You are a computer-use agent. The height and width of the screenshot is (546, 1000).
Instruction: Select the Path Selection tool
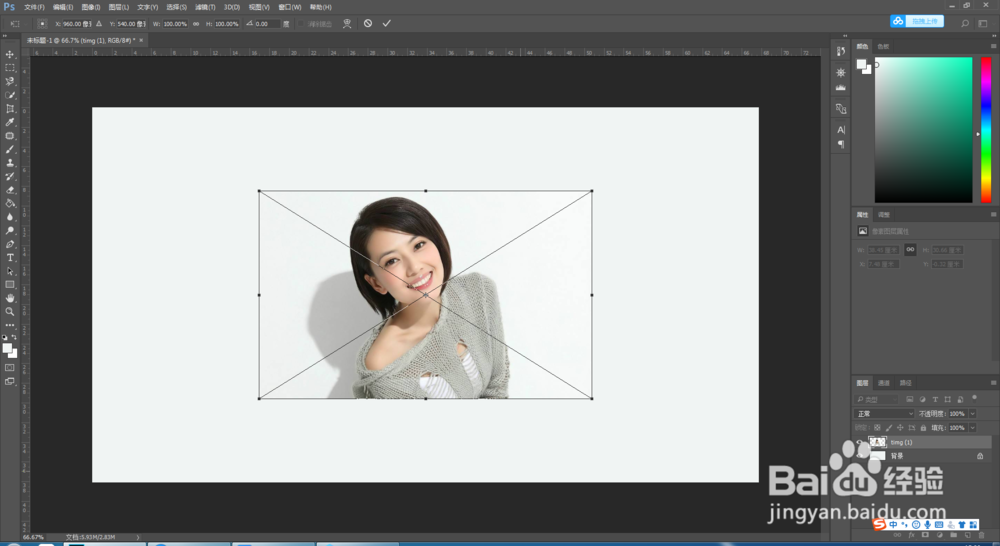10,271
